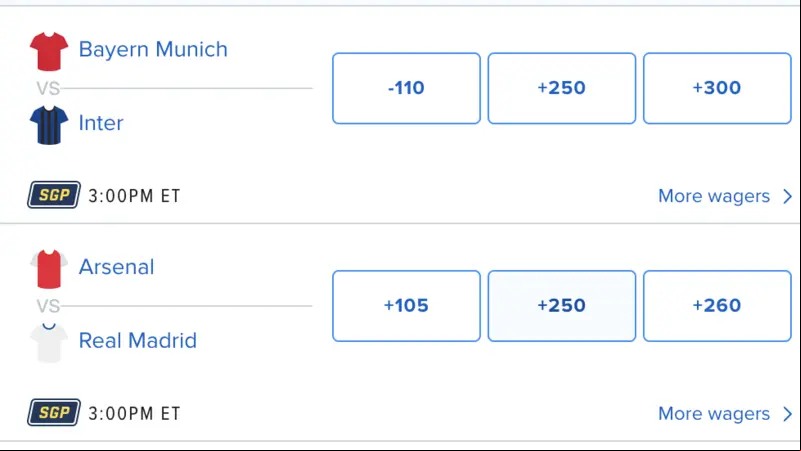The width and height of the screenshot is (801, 451).
Task: Open the Arsenal team name link
Action: tap(116, 267)
